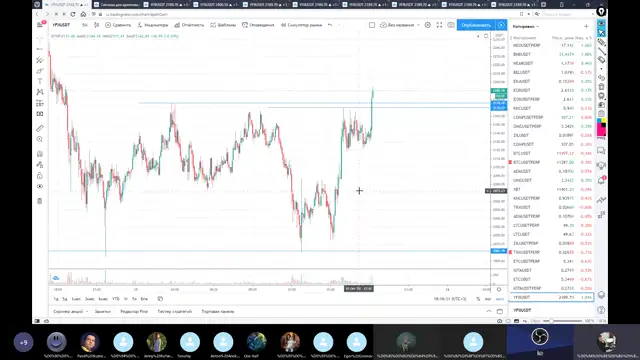640x360 pixels.
Task: Click the Сравнить (Compare) button
Action: pos(118,25)
